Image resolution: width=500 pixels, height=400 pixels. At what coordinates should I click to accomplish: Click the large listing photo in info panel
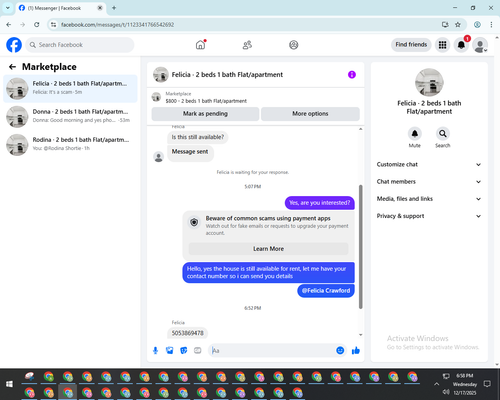click(x=429, y=82)
